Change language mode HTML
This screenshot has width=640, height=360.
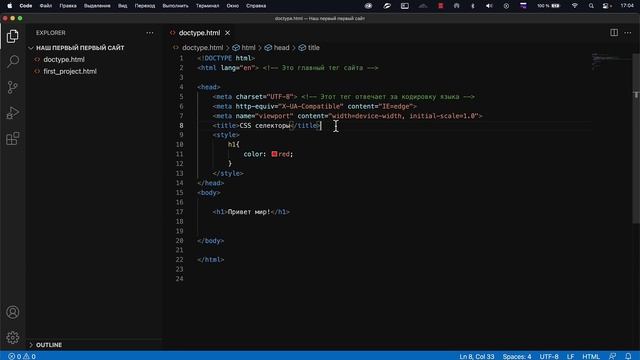pyautogui.click(x=591, y=356)
